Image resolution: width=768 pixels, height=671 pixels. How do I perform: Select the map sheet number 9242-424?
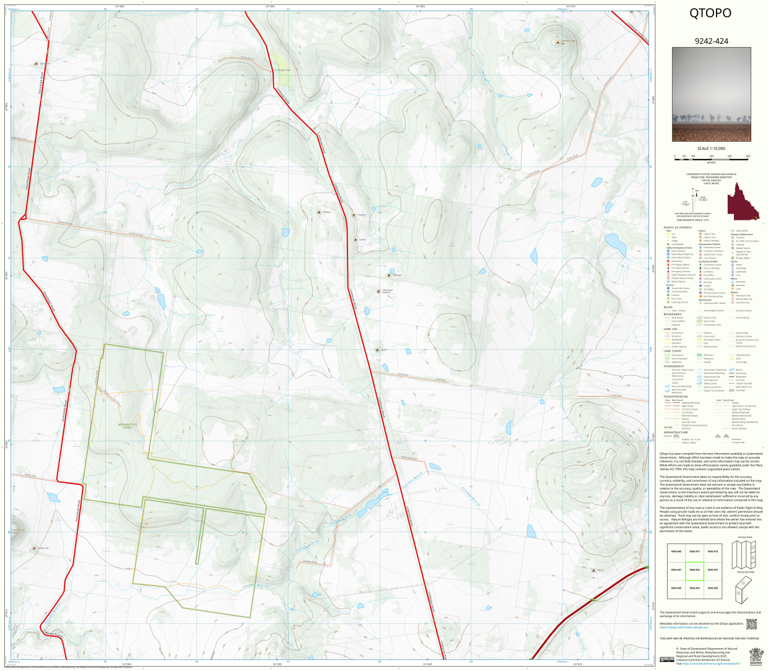[x=711, y=41]
